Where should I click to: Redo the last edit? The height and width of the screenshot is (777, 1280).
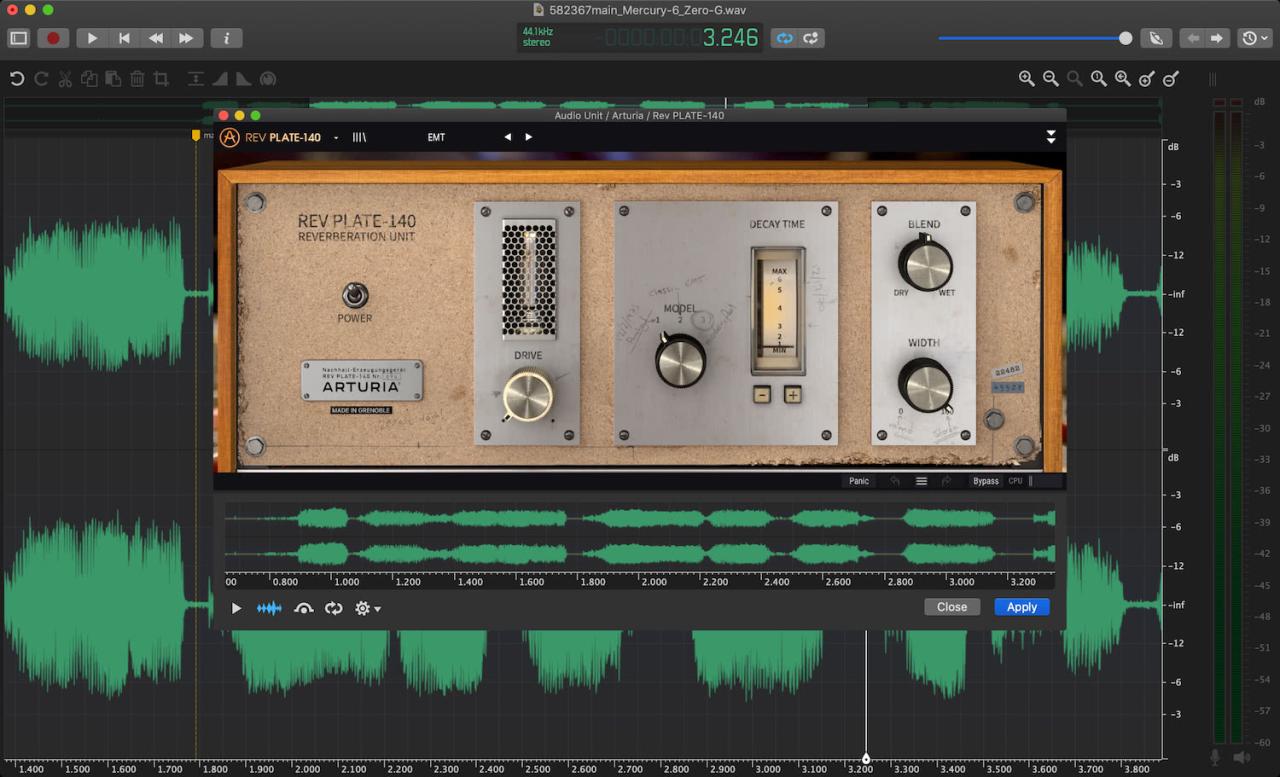pos(41,79)
